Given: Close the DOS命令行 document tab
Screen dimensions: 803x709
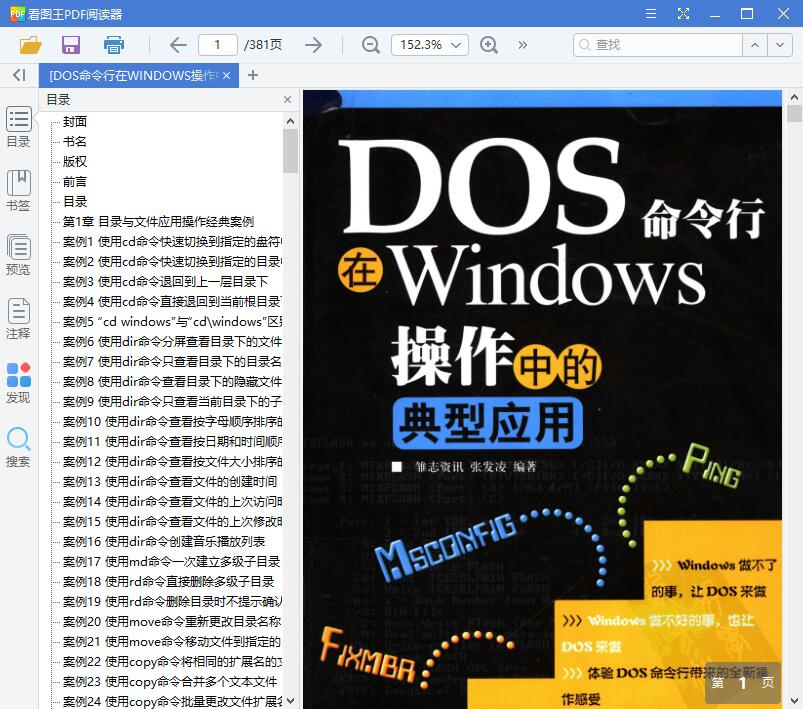Looking at the screenshot, I should pos(226,76).
